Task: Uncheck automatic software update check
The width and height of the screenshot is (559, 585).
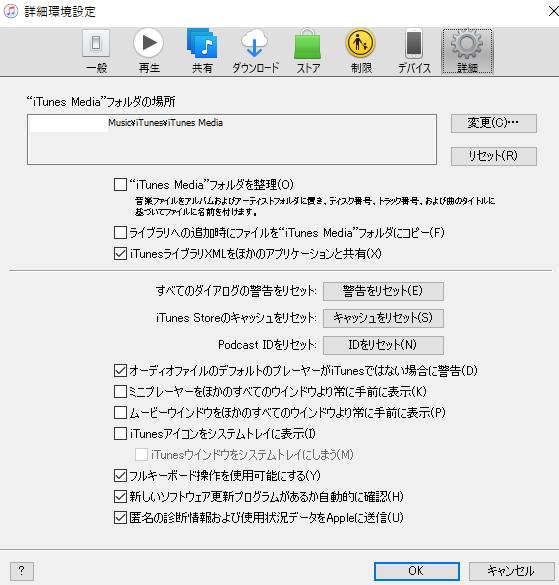Action: coord(120,497)
